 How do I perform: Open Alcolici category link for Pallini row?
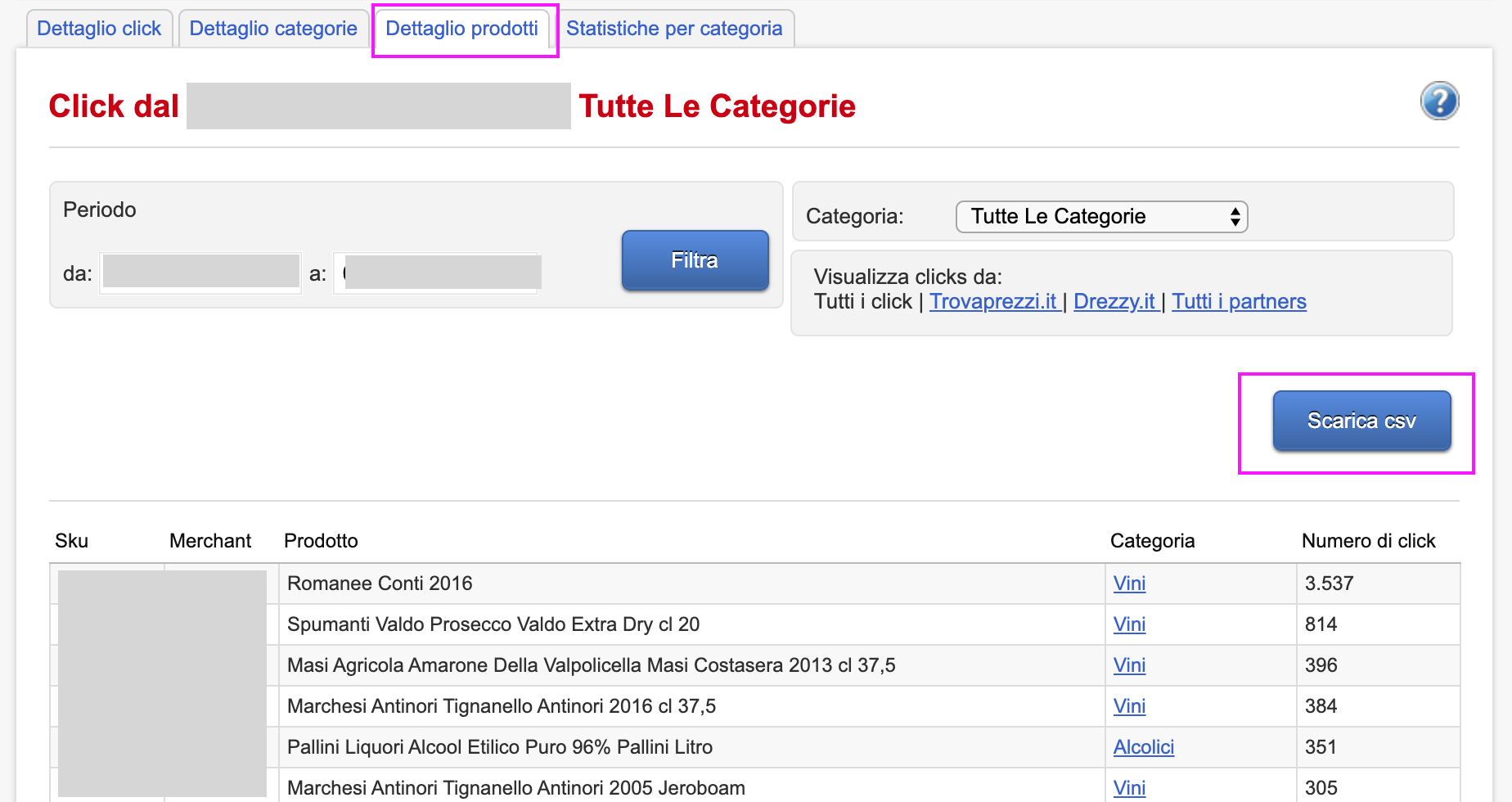pos(1144,747)
